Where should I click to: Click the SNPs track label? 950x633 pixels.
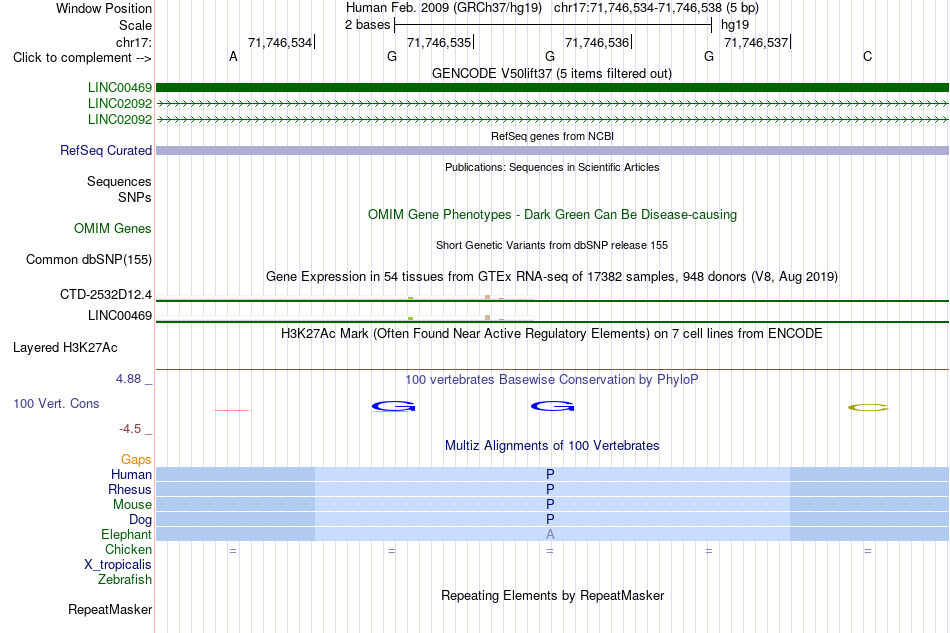(x=135, y=197)
